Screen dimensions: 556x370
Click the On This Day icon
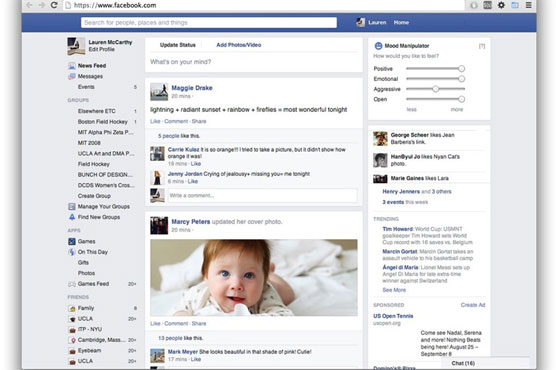pos(72,252)
